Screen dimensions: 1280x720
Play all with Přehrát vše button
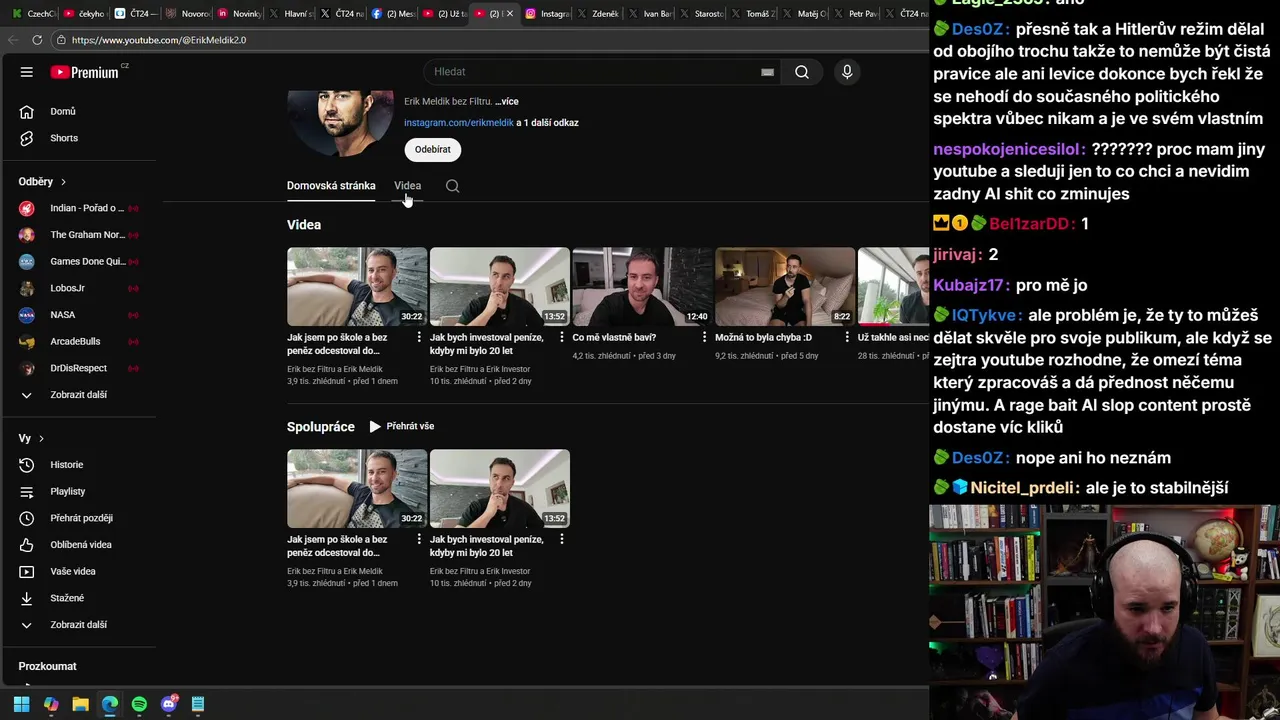(402, 426)
